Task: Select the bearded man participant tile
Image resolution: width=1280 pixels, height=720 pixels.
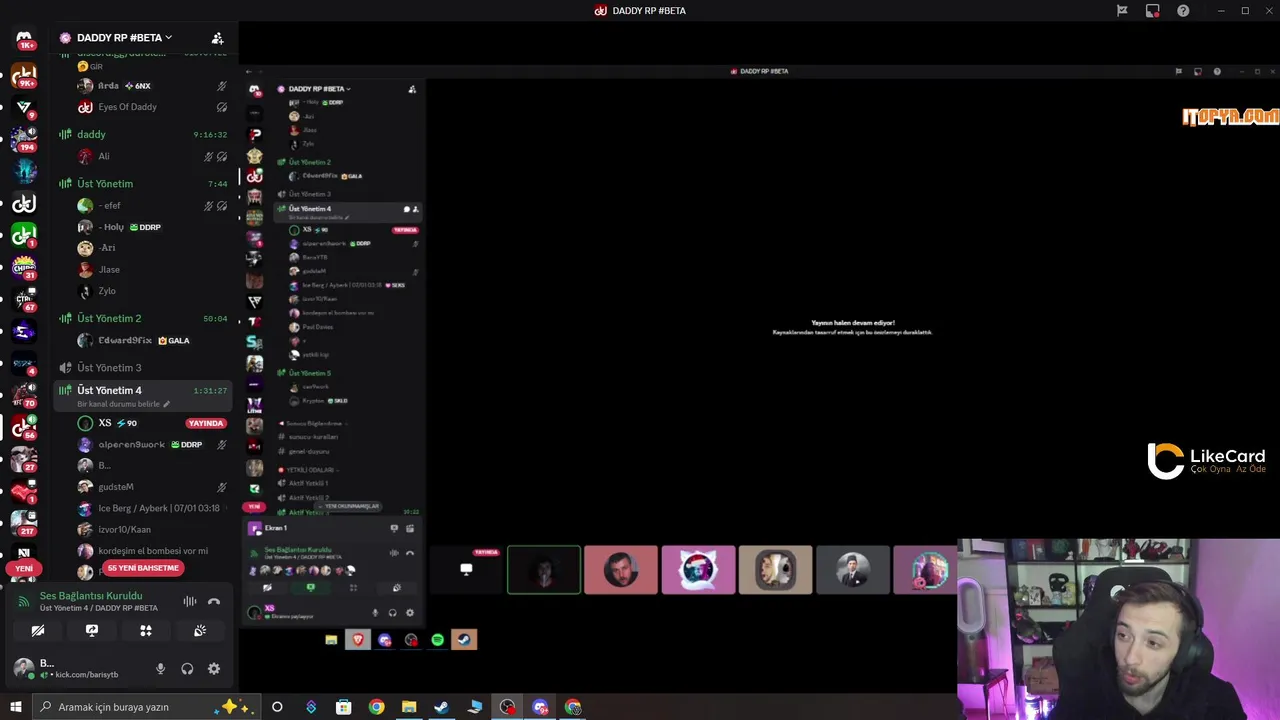Action: 621,570
